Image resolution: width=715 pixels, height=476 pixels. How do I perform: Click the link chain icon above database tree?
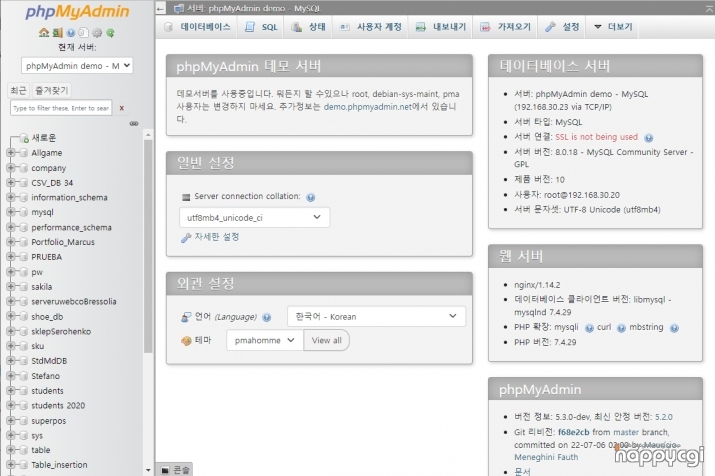(134, 124)
